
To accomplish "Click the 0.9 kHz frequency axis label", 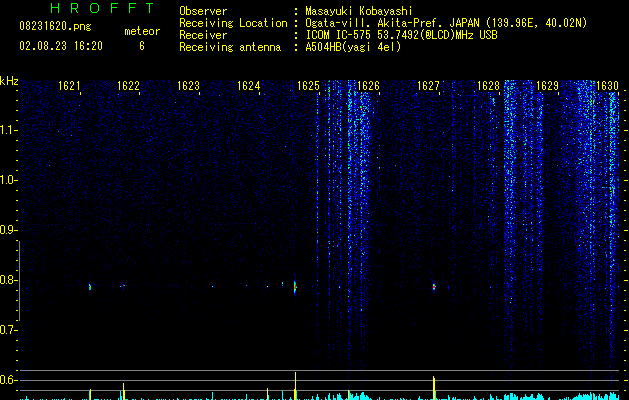I will [x=8, y=230].
